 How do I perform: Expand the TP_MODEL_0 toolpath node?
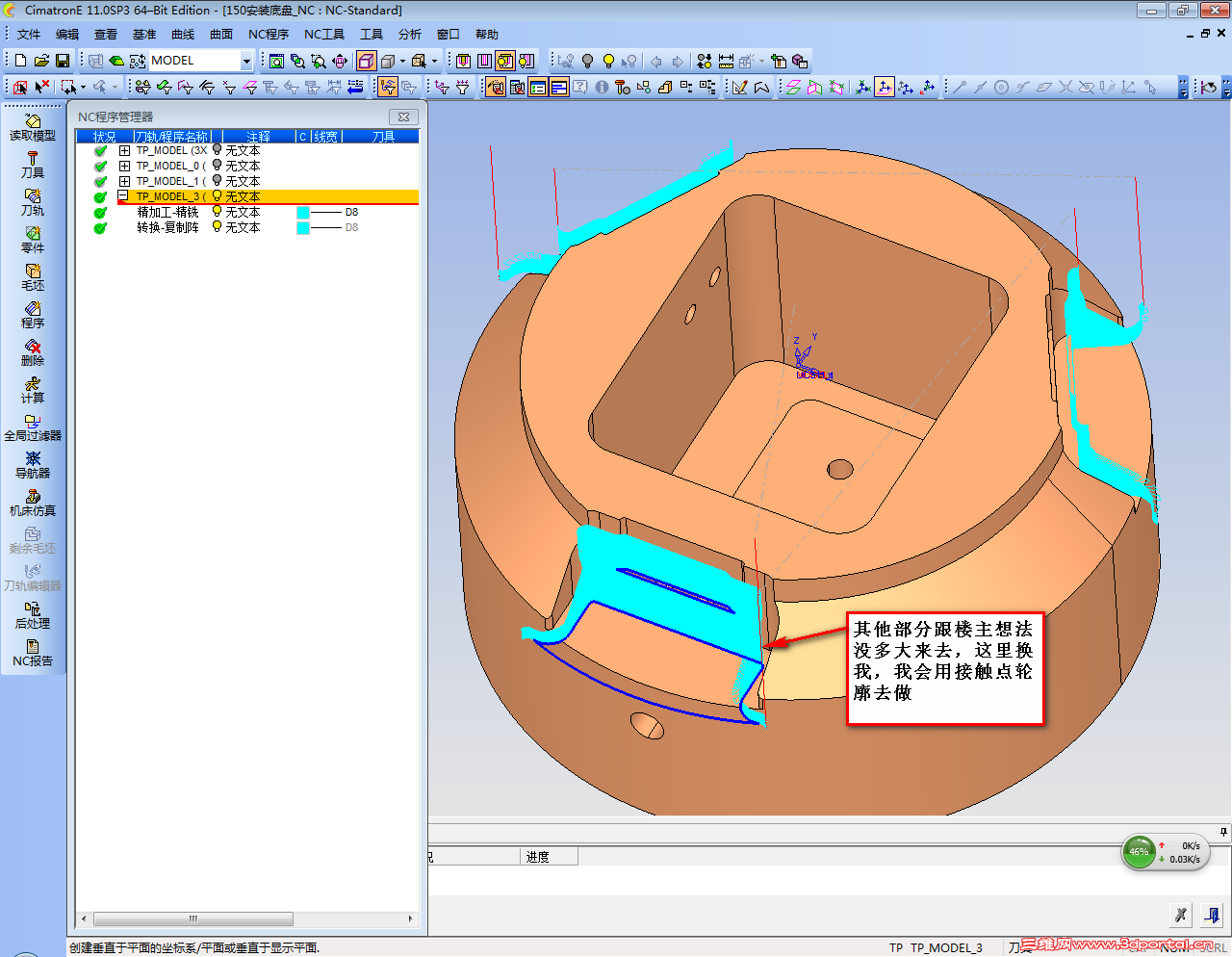tap(124, 166)
